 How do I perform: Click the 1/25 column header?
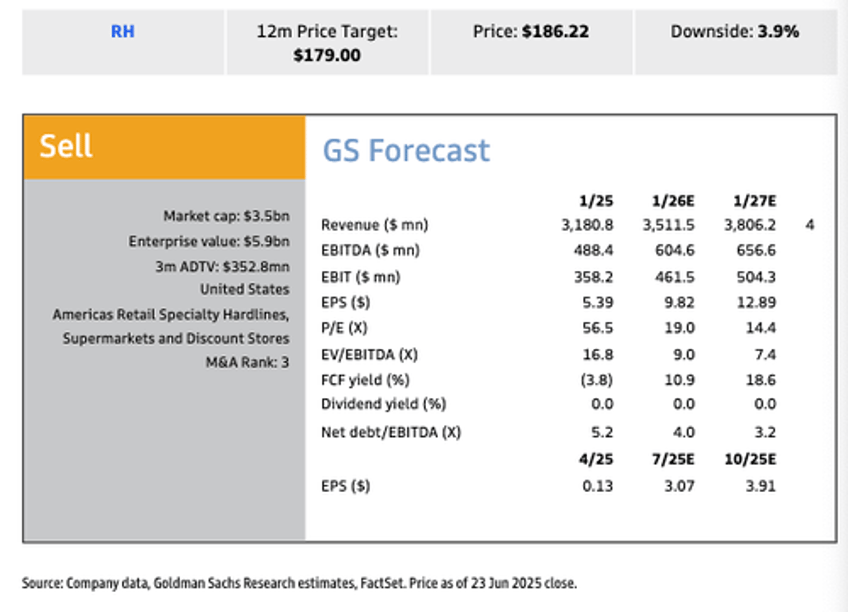tap(596, 201)
